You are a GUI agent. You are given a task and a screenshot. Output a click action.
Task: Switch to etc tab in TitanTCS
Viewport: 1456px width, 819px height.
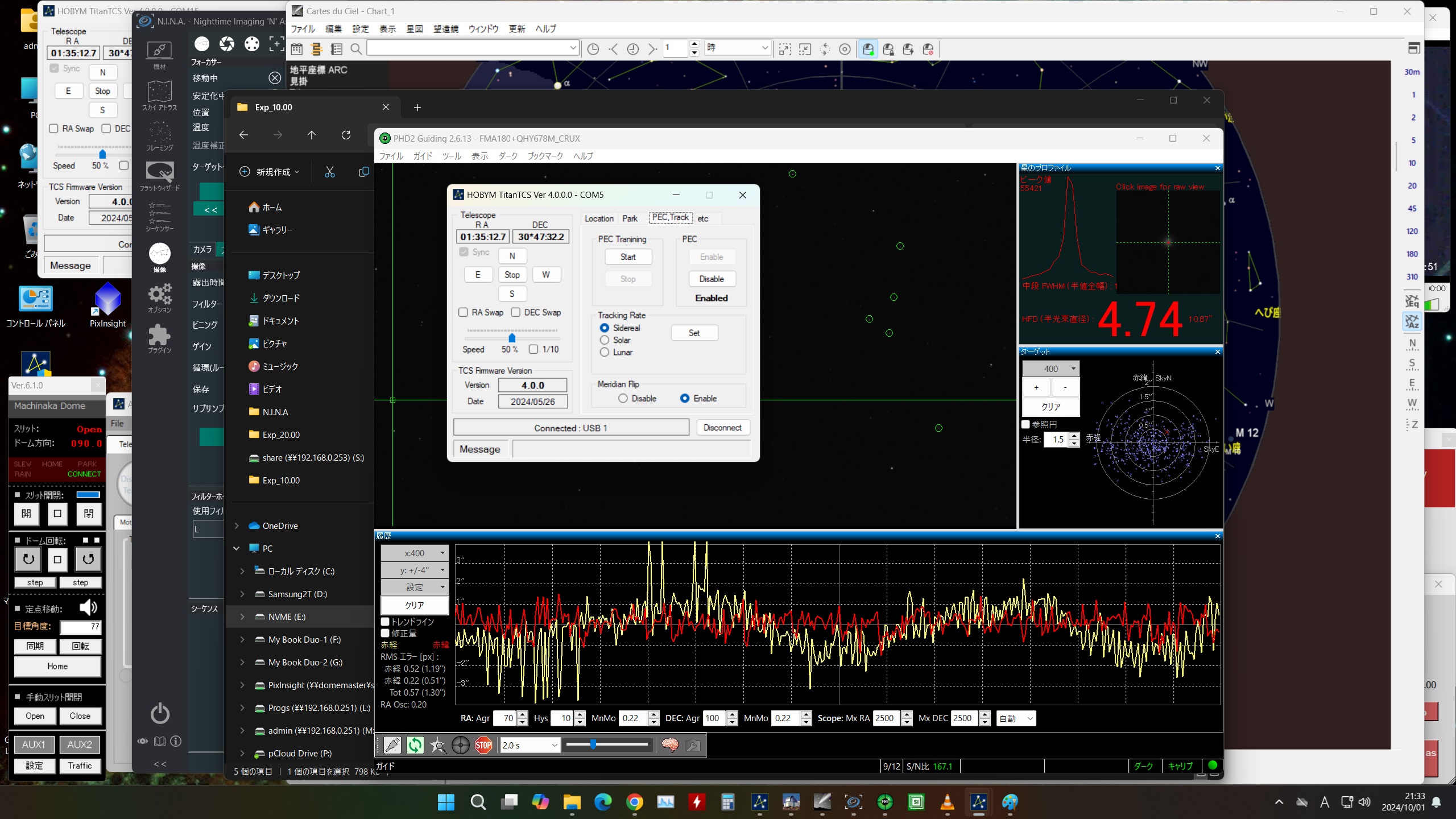pyautogui.click(x=703, y=218)
